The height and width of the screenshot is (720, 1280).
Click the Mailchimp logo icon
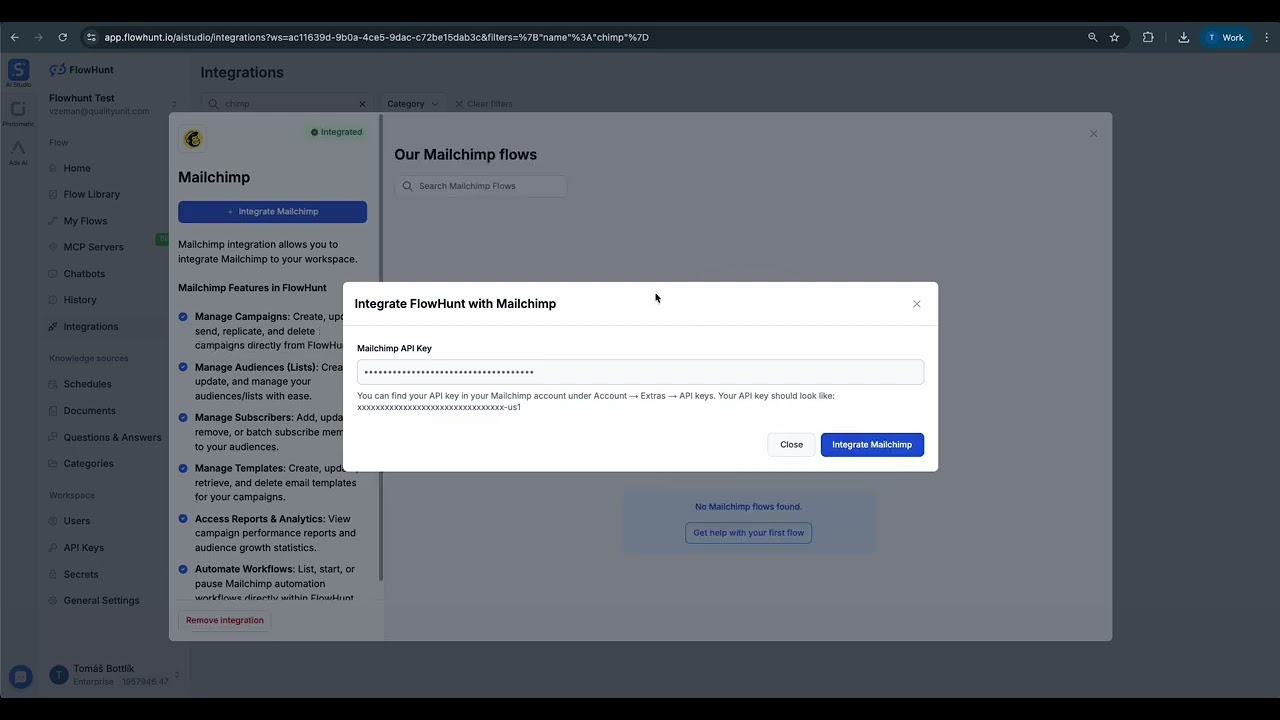(193, 139)
